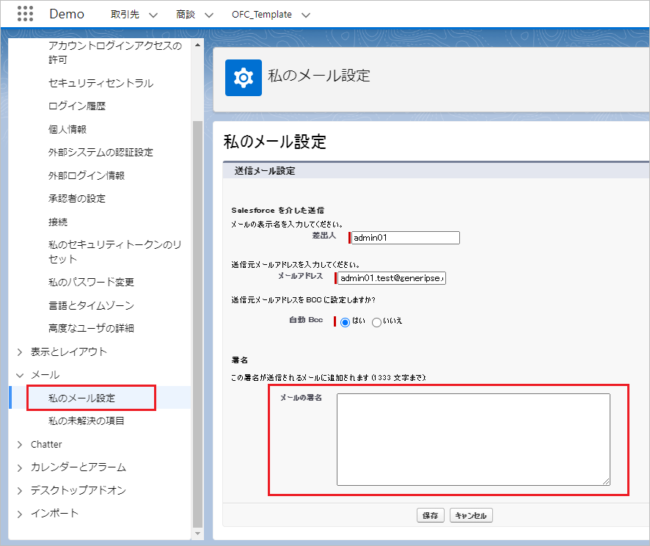Open 個人情報 in the sidebar
This screenshot has width=650, height=546.
point(67,129)
